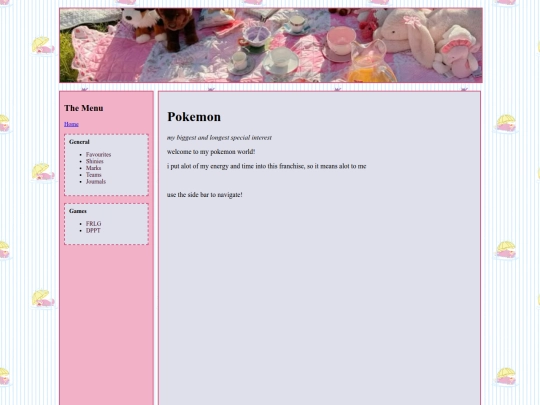Open the Home link in The Menu
Screen dimensions: 540x405
coord(71,124)
